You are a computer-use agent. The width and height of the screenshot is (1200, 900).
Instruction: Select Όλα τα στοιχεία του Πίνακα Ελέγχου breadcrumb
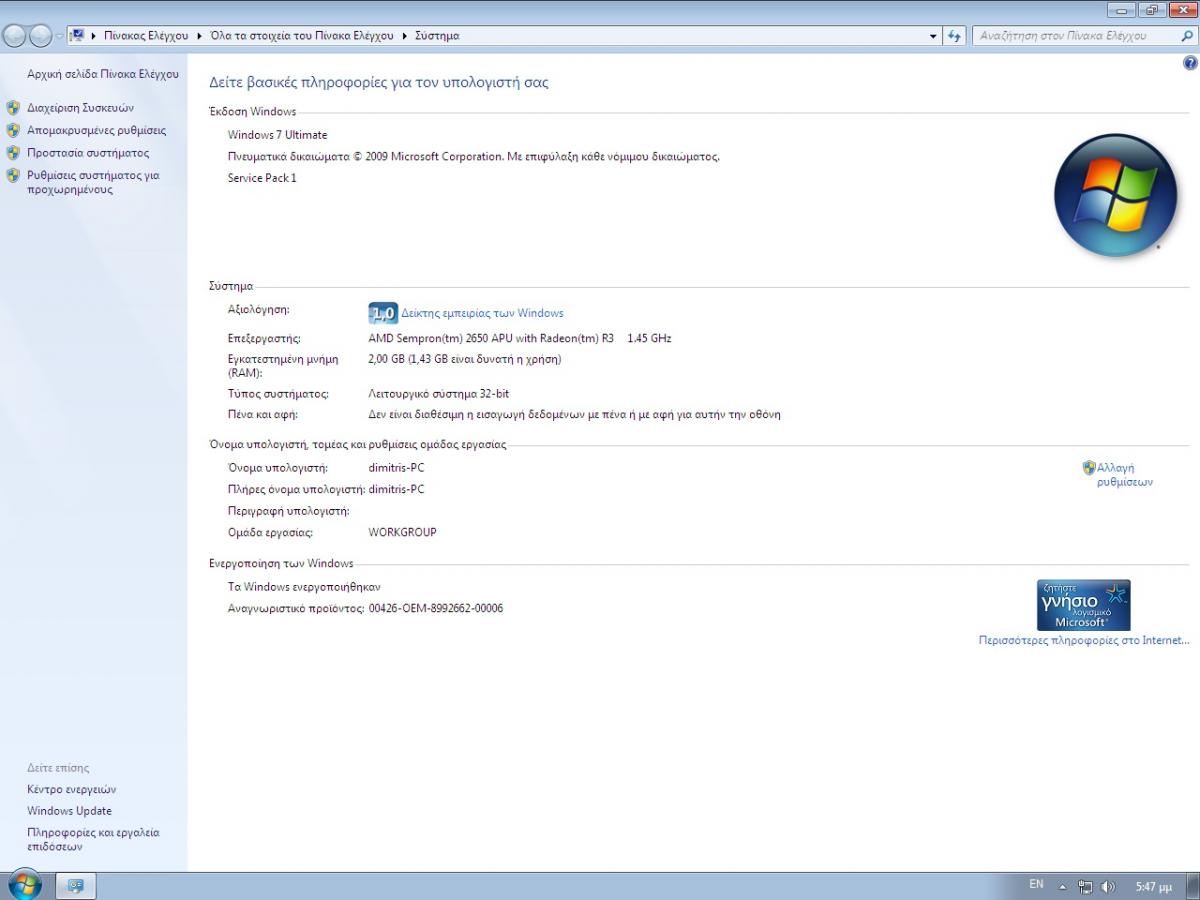point(301,36)
